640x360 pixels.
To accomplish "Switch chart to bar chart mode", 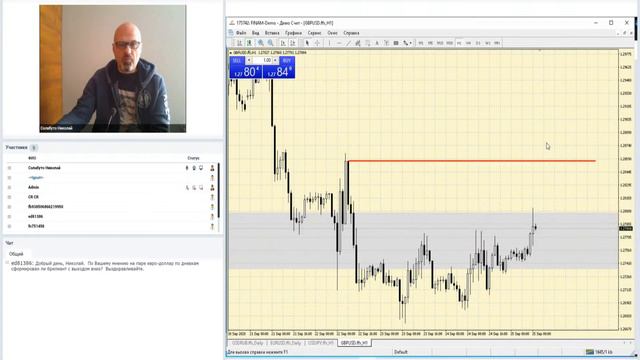I will click(240, 43).
